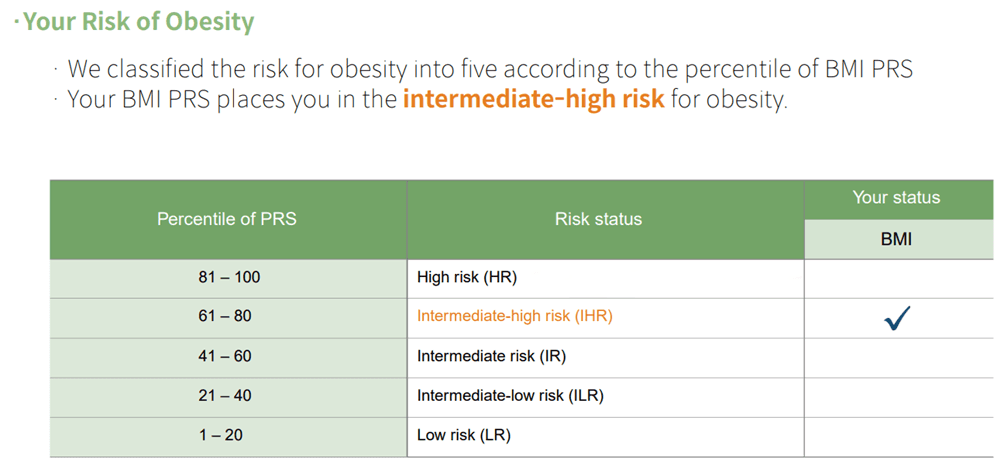1005x470 pixels.
Task: Select the '1 – 20' percentile cell
Action: click(x=227, y=436)
